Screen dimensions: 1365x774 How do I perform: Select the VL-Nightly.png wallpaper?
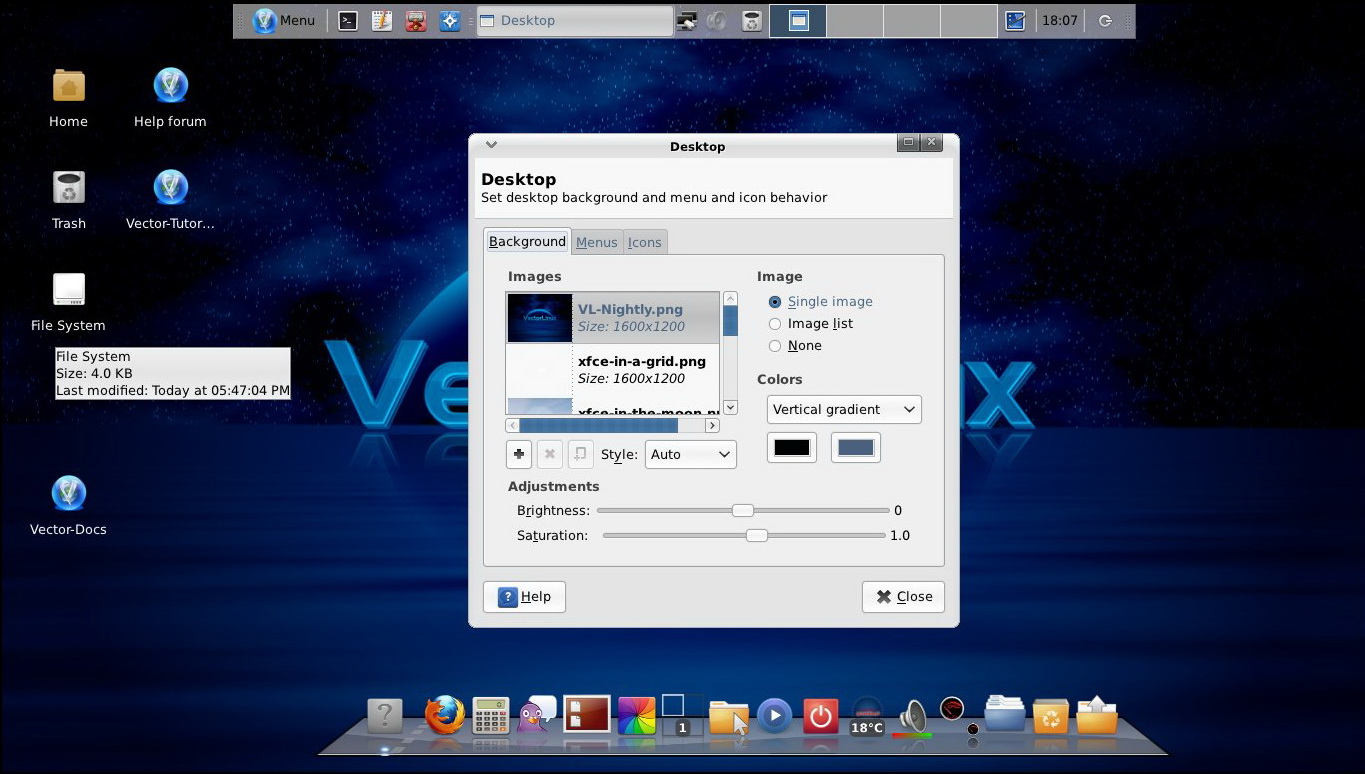(613, 318)
